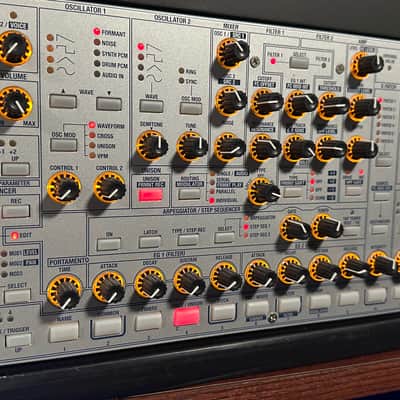Click the Oscillator 1 OSC MOD button

64,145
